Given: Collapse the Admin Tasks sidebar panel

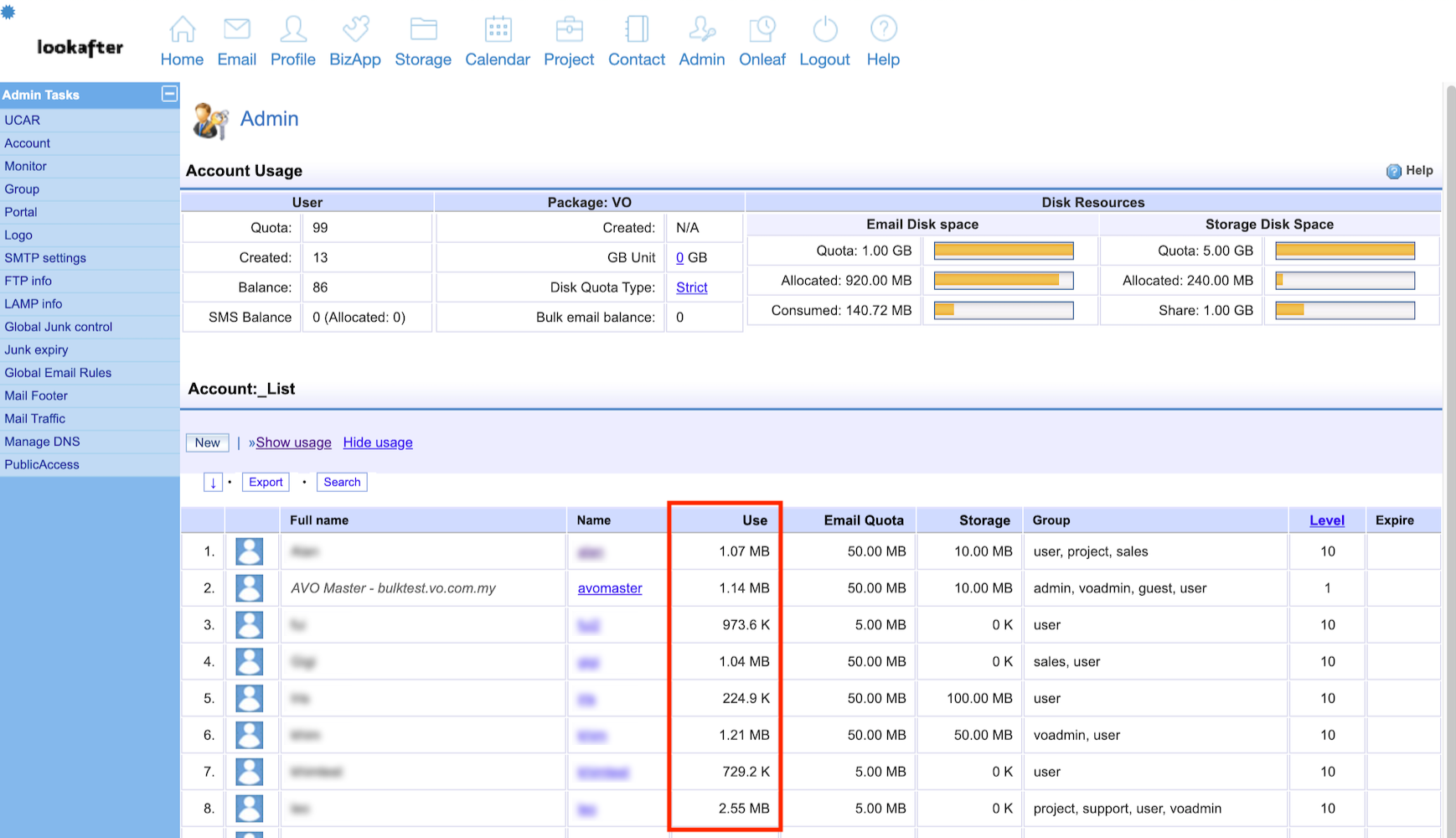Looking at the screenshot, I should pyautogui.click(x=169, y=94).
